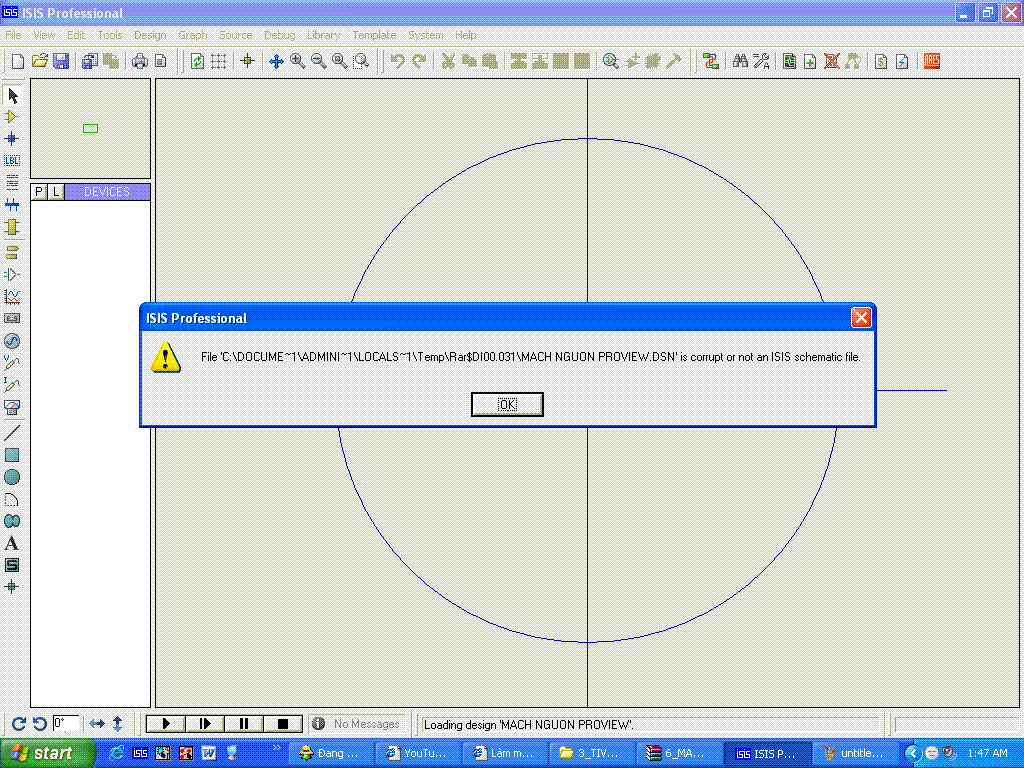This screenshot has height=768, width=1024.
Task: Click the Save Design floppy icon
Action: 61,61
